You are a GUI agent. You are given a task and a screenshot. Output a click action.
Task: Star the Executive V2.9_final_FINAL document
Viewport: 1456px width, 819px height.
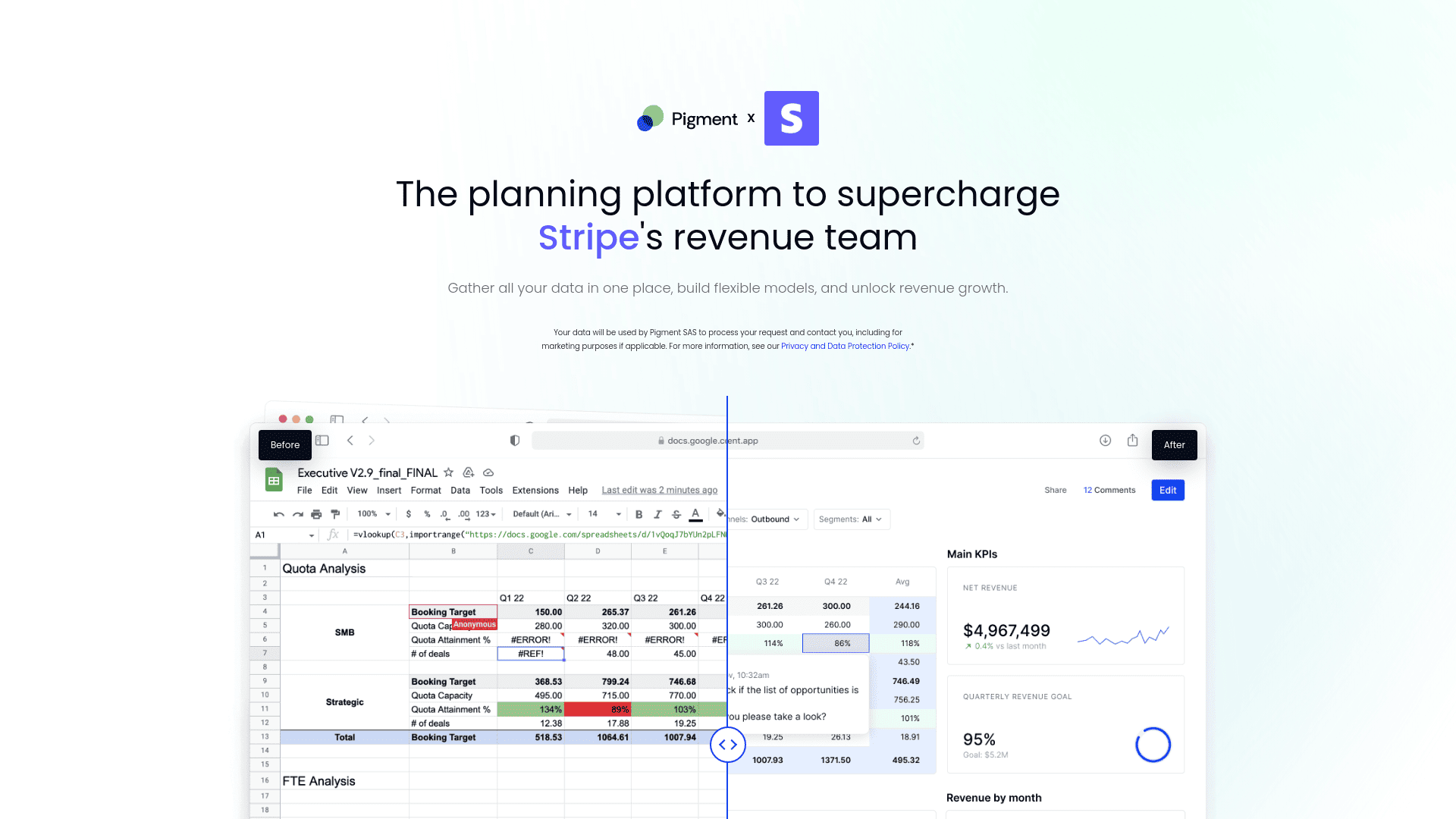click(x=448, y=472)
